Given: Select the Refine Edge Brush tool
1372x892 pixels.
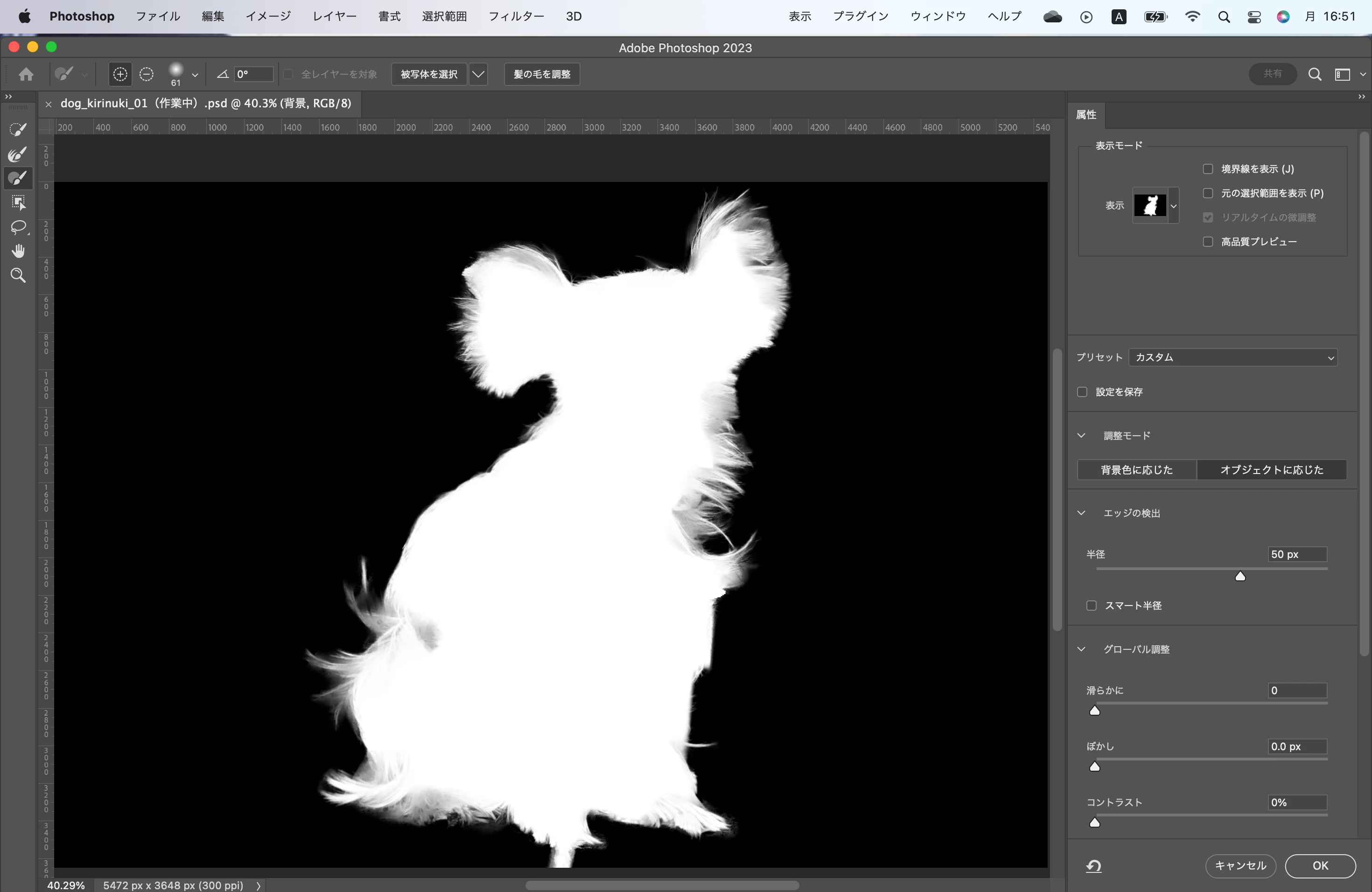Looking at the screenshot, I should pos(18,154).
